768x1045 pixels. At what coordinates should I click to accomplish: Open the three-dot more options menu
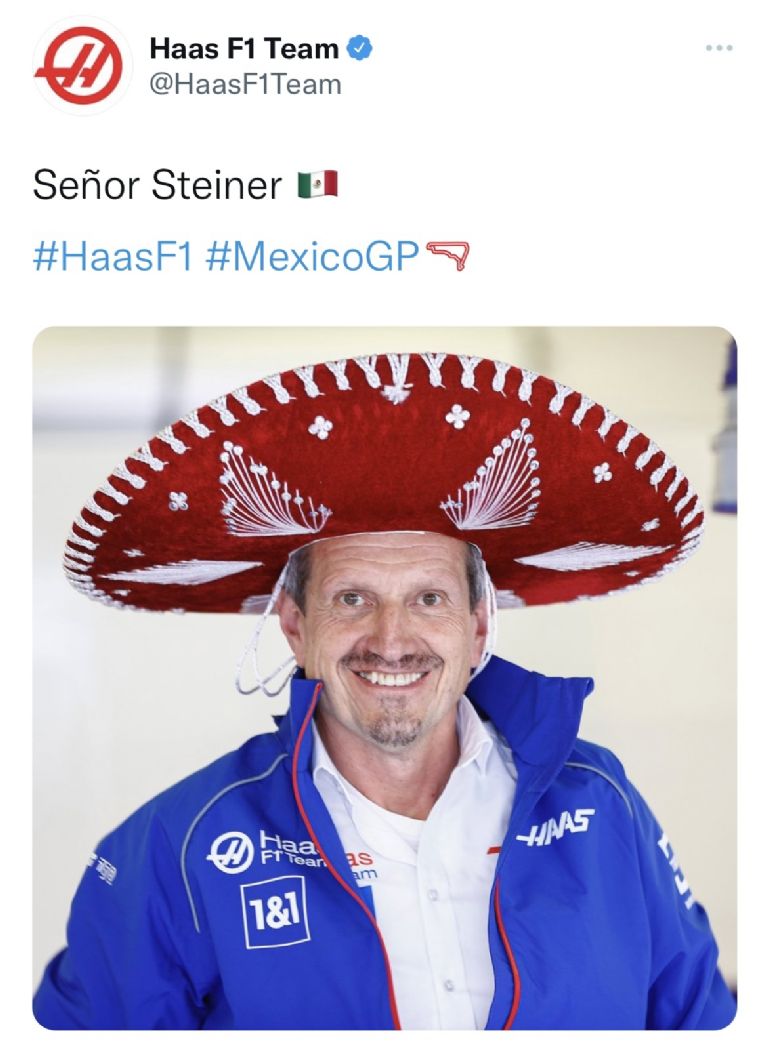[719, 47]
